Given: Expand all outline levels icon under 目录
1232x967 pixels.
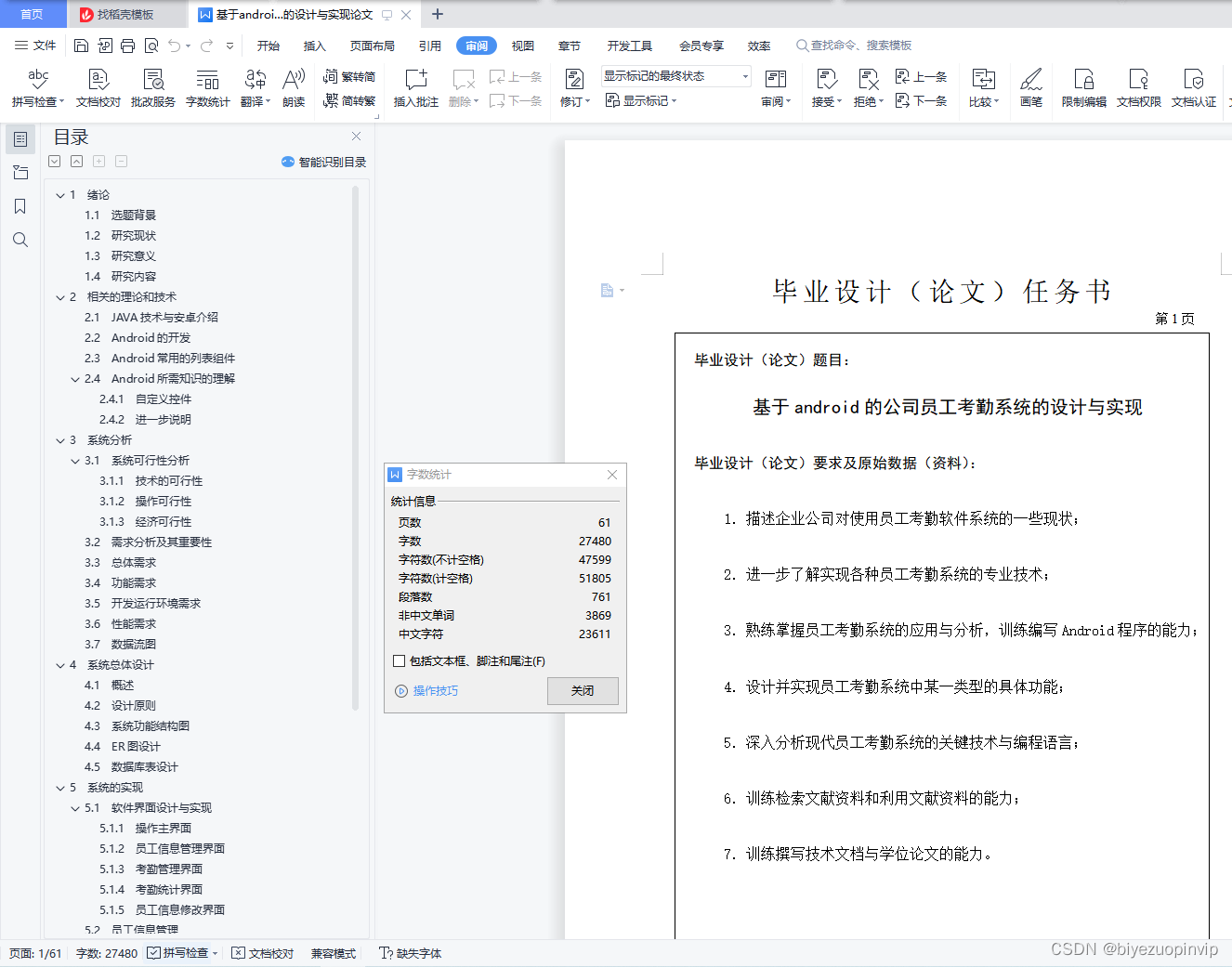Looking at the screenshot, I should point(55,162).
